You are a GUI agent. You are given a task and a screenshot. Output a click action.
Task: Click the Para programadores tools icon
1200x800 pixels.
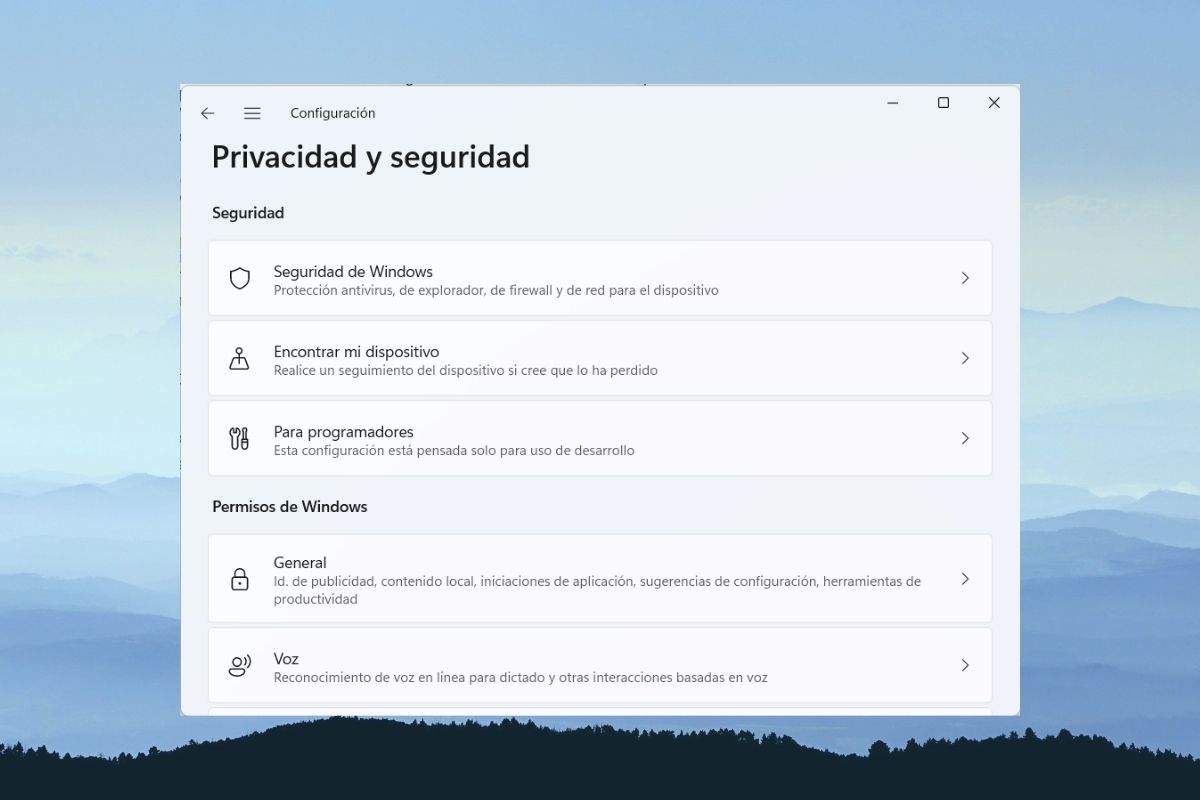(x=240, y=438)
